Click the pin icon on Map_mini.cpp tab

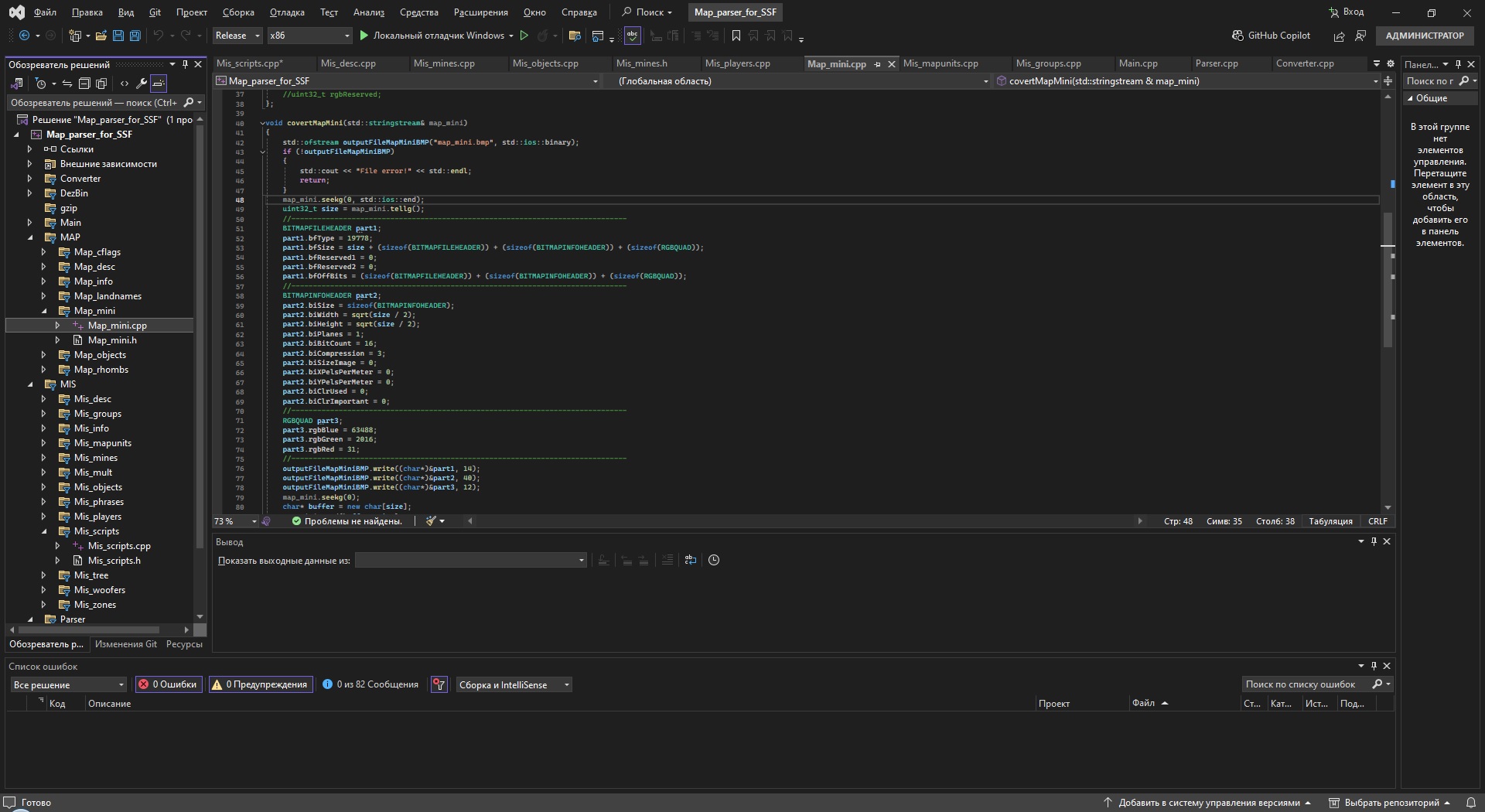tap(877, 64)
